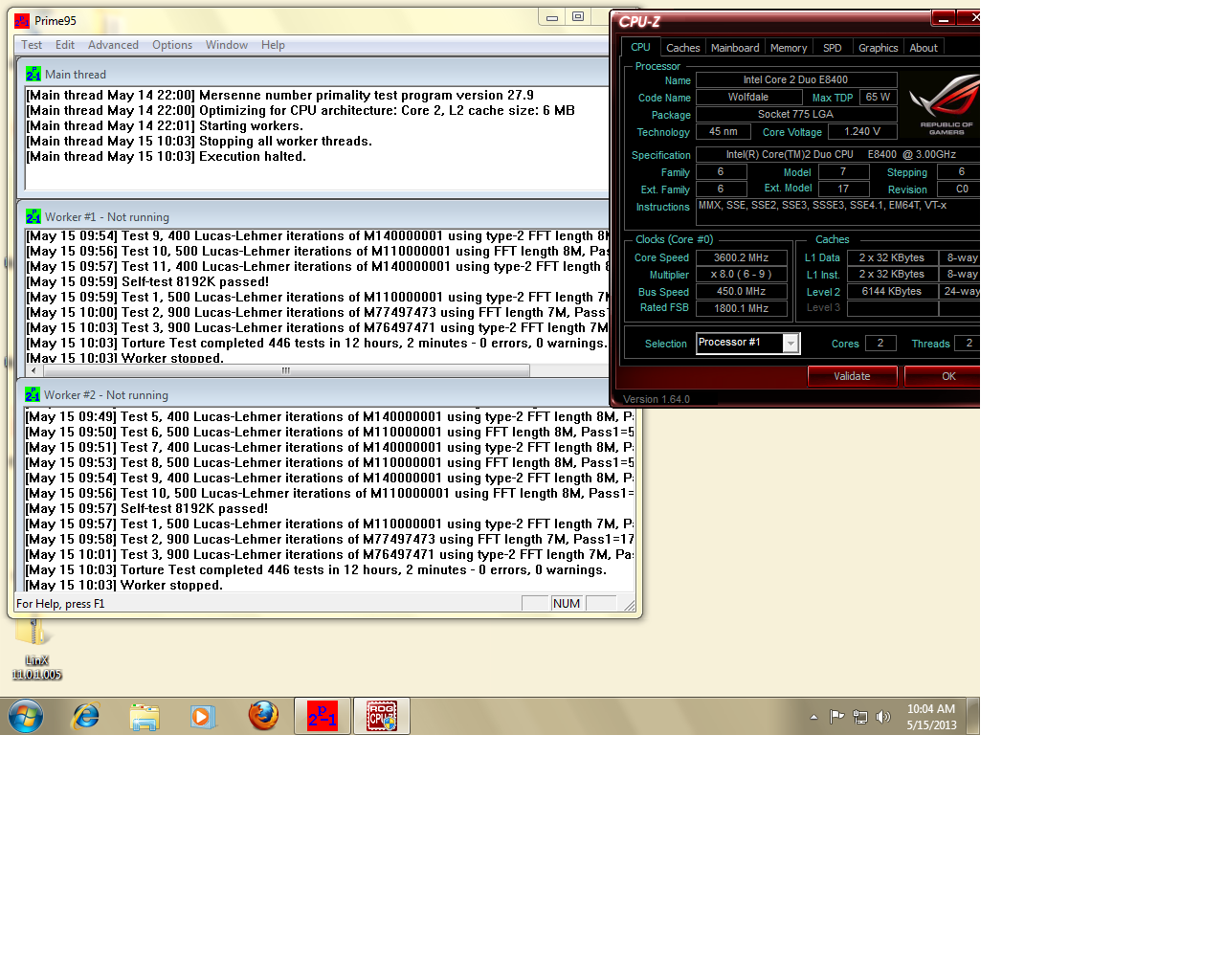Click the Package value Socket 775 LGA
Viewport: 1225px width, 980px height.
tap(796, 115)
